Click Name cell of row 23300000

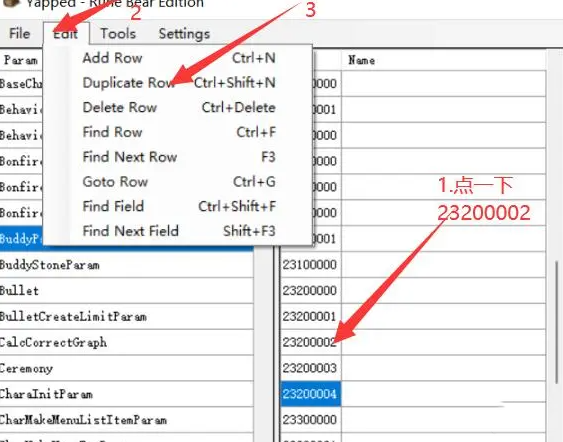click(x=443, y=420)
